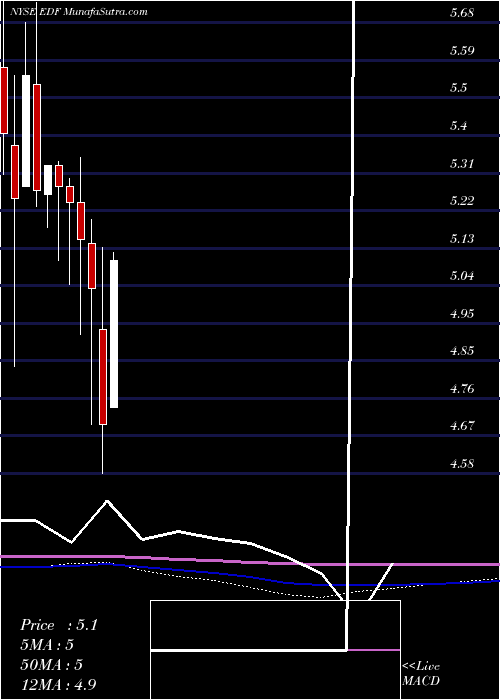This screenshot has width=500, height=700.
Task: Select the tall red candle beside the last white candle
Action: tap(103, 377)
